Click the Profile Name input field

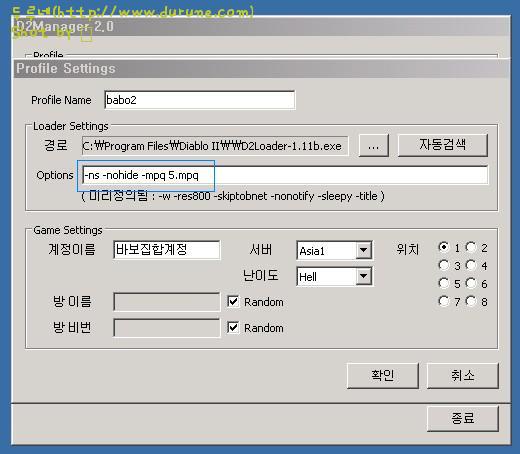199,100
